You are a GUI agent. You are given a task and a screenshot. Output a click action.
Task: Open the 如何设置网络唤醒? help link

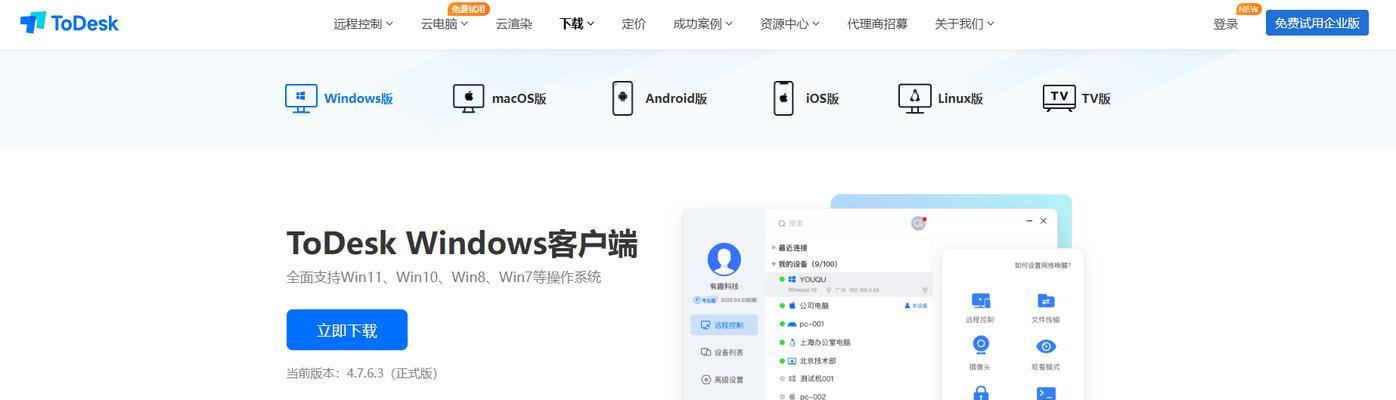point(1043,265)
